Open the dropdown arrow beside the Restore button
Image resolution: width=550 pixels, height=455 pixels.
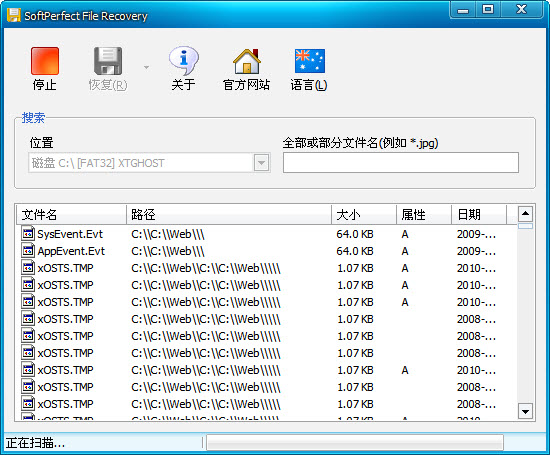tap(146, 67)
